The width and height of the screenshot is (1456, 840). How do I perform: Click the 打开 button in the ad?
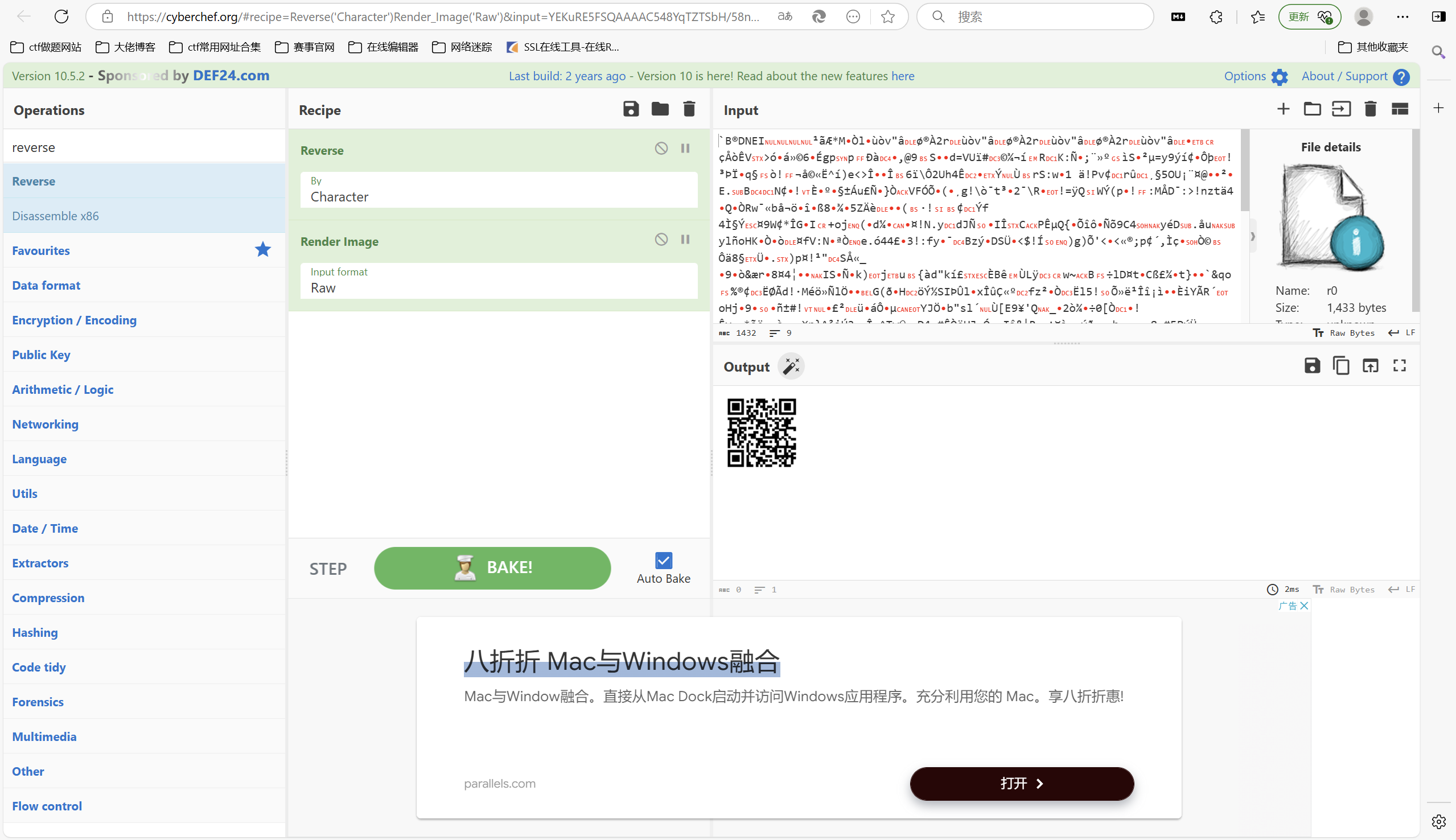(1022, 784)
